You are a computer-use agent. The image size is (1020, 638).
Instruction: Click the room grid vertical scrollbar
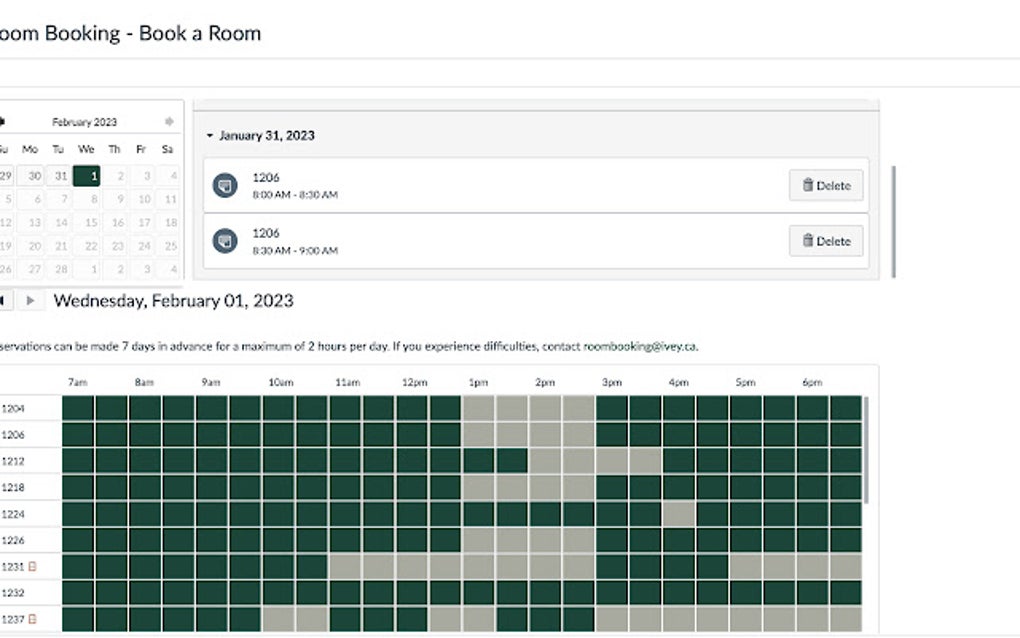(866, 450)
